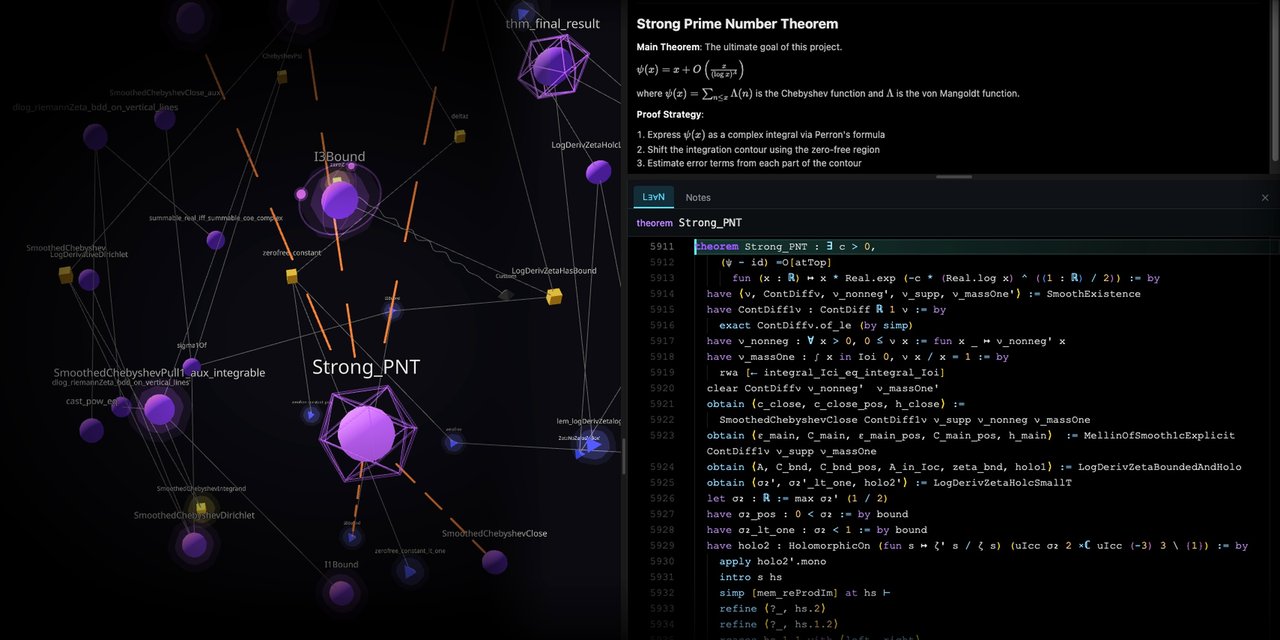Click the play icon beside the ZetaNoZeros label
This screenshot has width=1280, height=640.
(580, 453)
